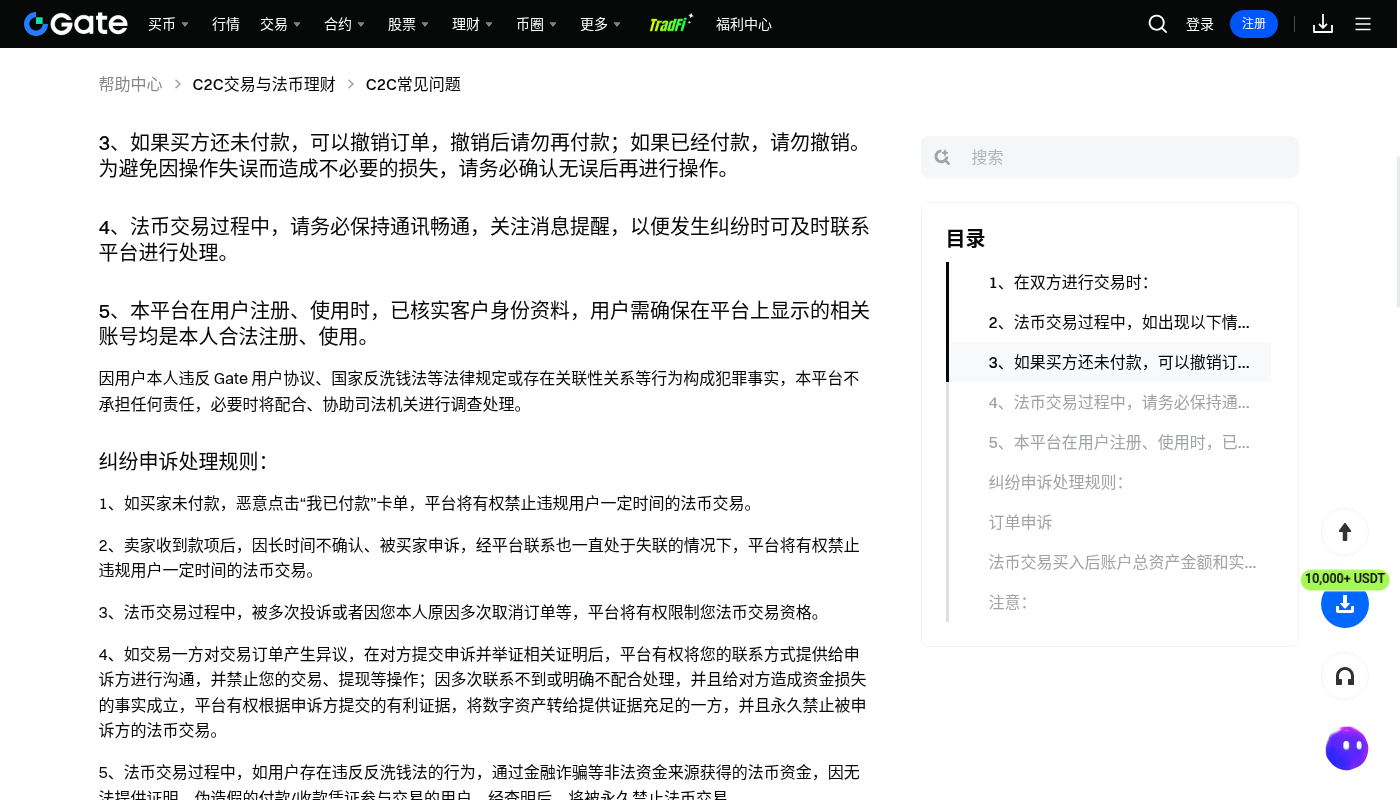1400x800 pixels.
Task: Expand the 股票 dropdown menu
Action: (408, 24)
